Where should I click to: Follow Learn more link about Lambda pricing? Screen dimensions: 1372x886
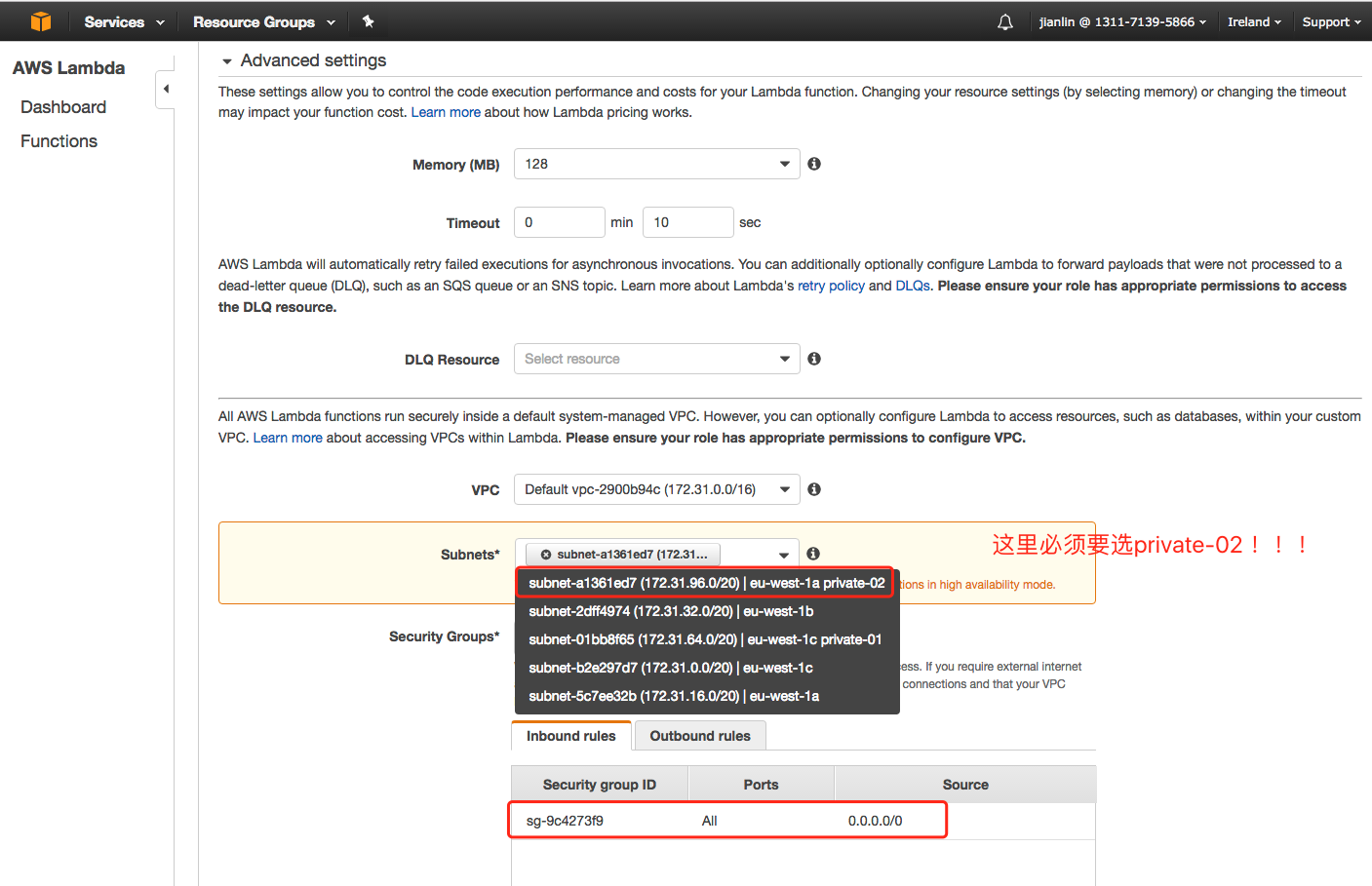tap(446, 112)
